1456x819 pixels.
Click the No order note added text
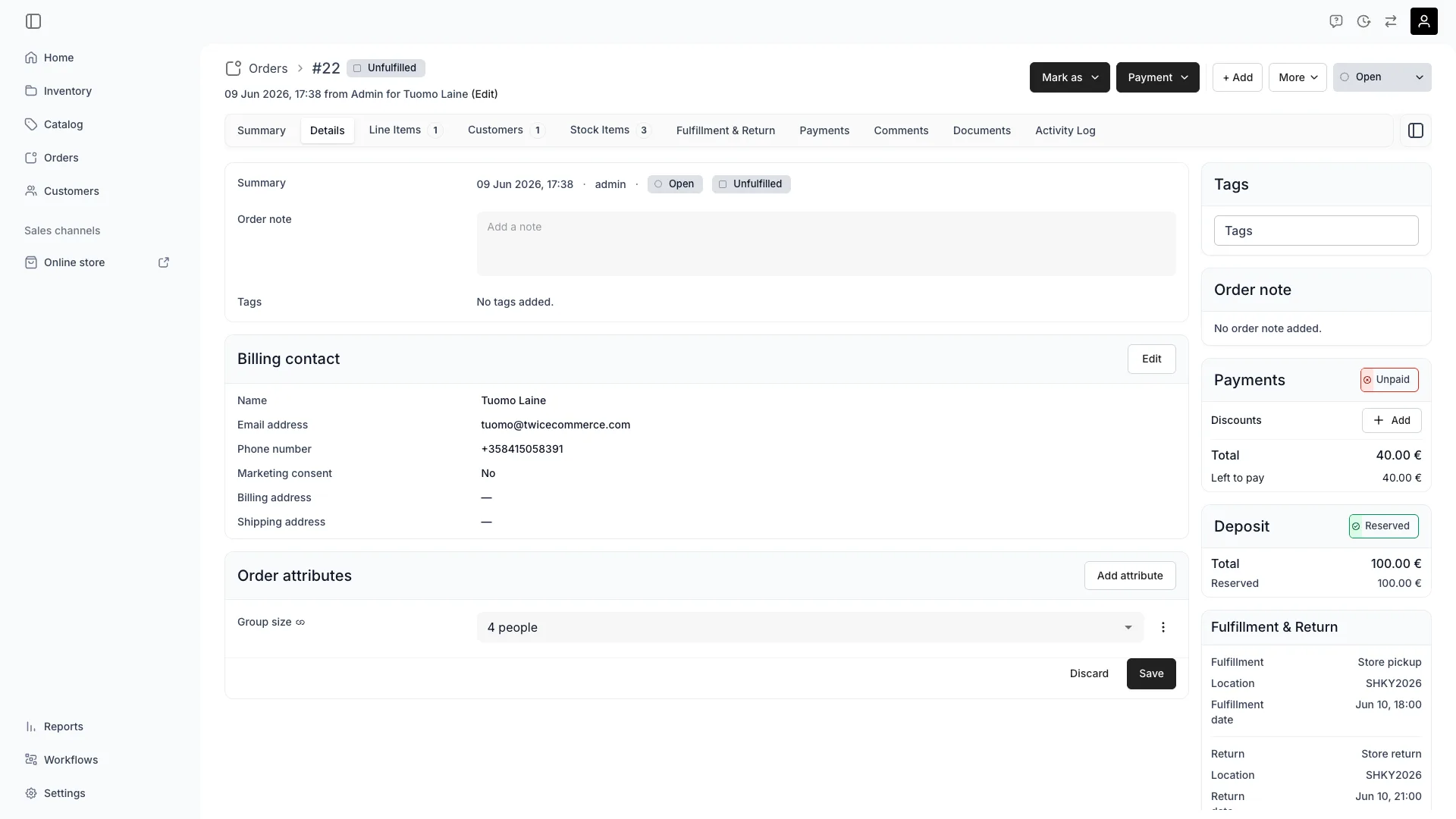1267,328
